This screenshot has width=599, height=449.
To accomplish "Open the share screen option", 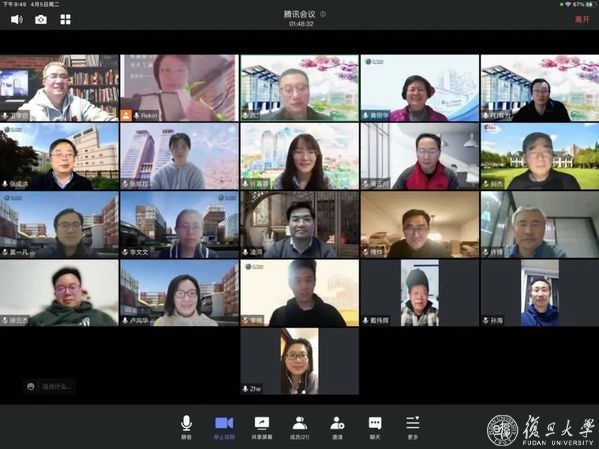I will click(x=262, y=427).
